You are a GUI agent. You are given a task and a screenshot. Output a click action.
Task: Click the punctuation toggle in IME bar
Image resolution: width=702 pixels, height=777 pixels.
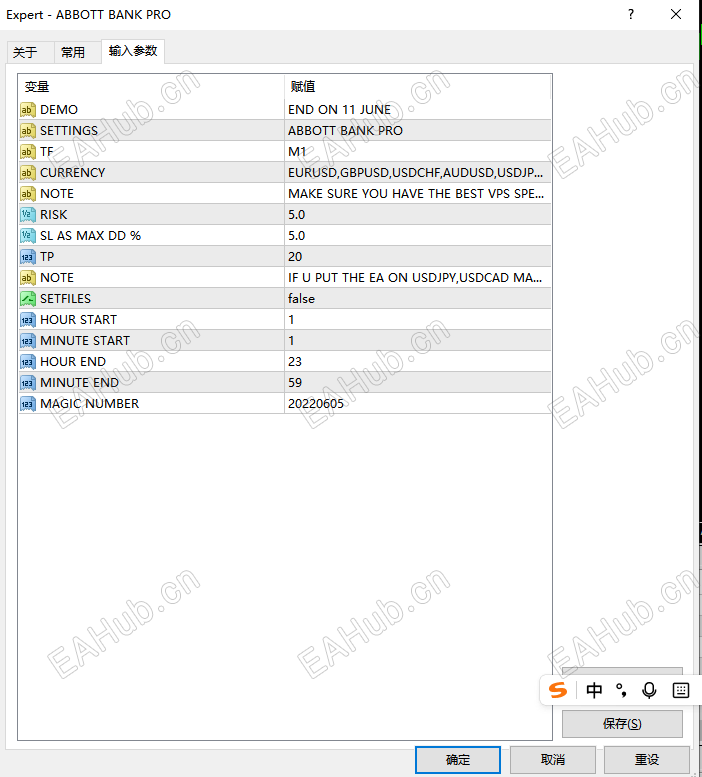click(x=621, y=690)
